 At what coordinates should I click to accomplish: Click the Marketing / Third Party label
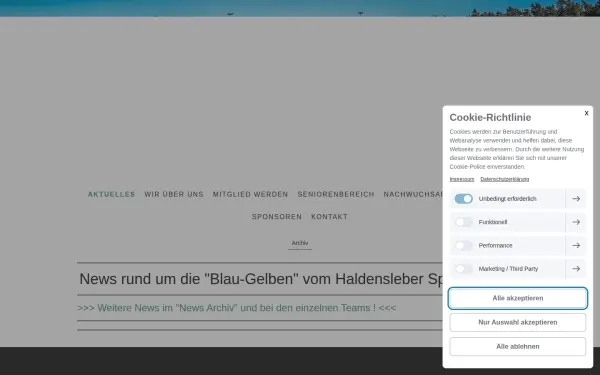coord(508,269)
